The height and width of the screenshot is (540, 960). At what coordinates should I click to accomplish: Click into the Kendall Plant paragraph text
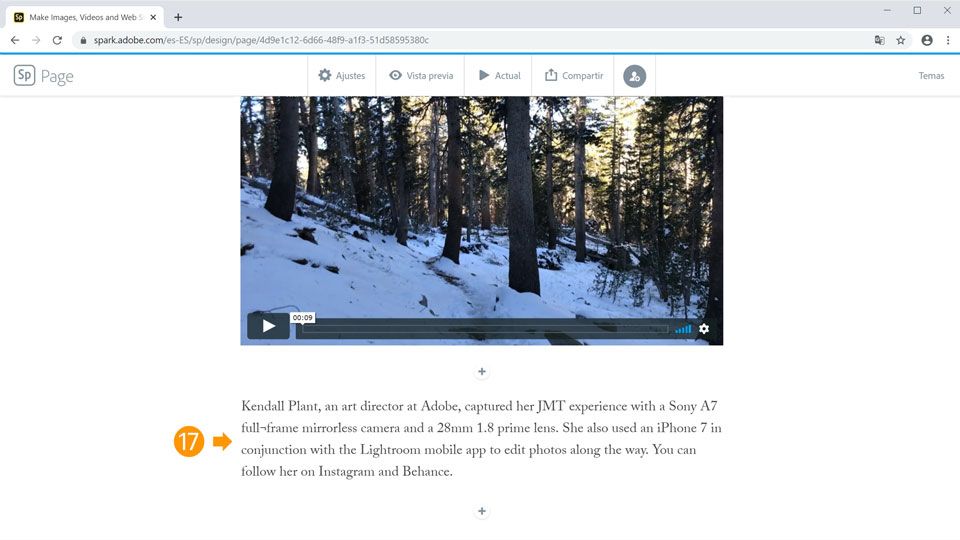481,439
